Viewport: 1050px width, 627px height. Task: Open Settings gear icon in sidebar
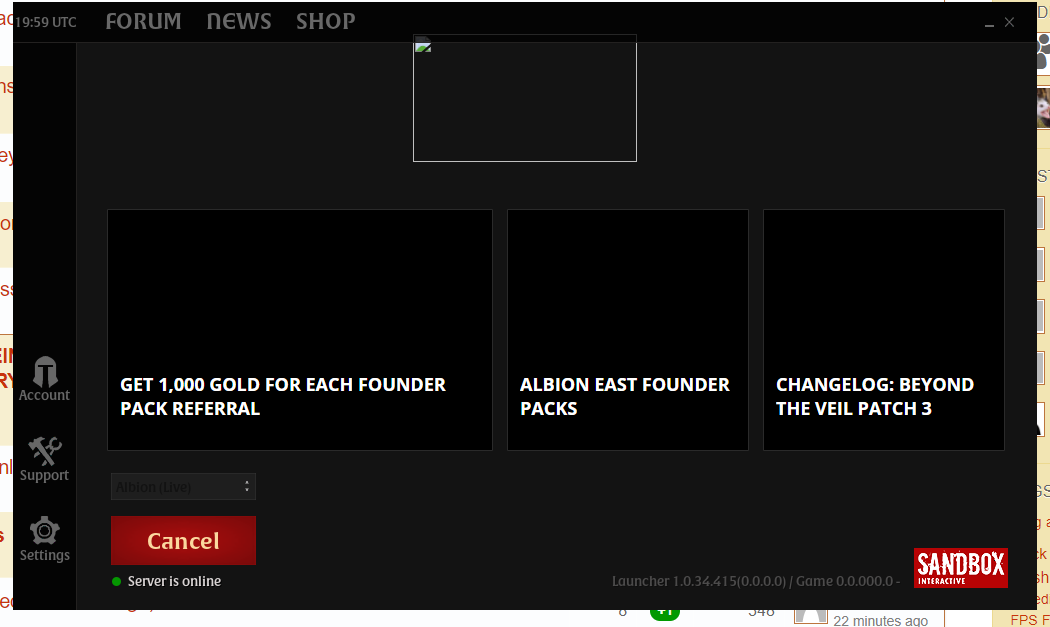click(45, 531)
